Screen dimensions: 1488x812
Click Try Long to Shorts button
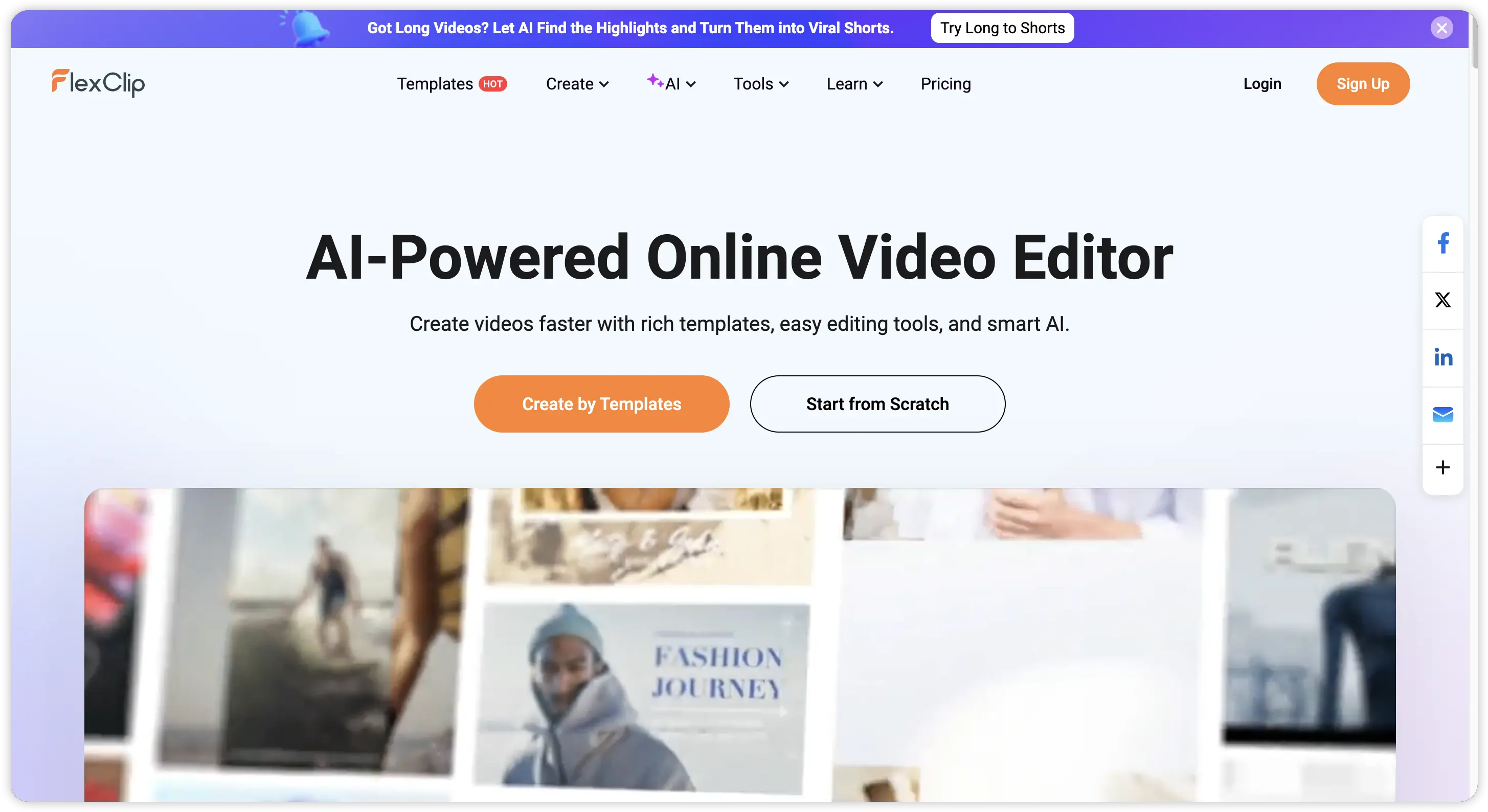point(1002,28)
